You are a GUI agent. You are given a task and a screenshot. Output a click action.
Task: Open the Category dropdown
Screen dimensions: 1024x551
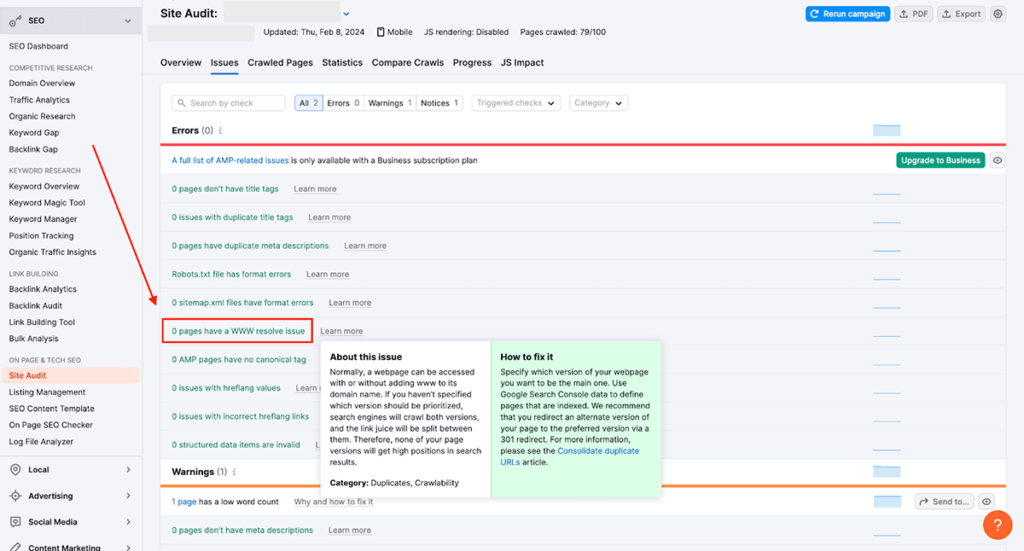[598, 103]
